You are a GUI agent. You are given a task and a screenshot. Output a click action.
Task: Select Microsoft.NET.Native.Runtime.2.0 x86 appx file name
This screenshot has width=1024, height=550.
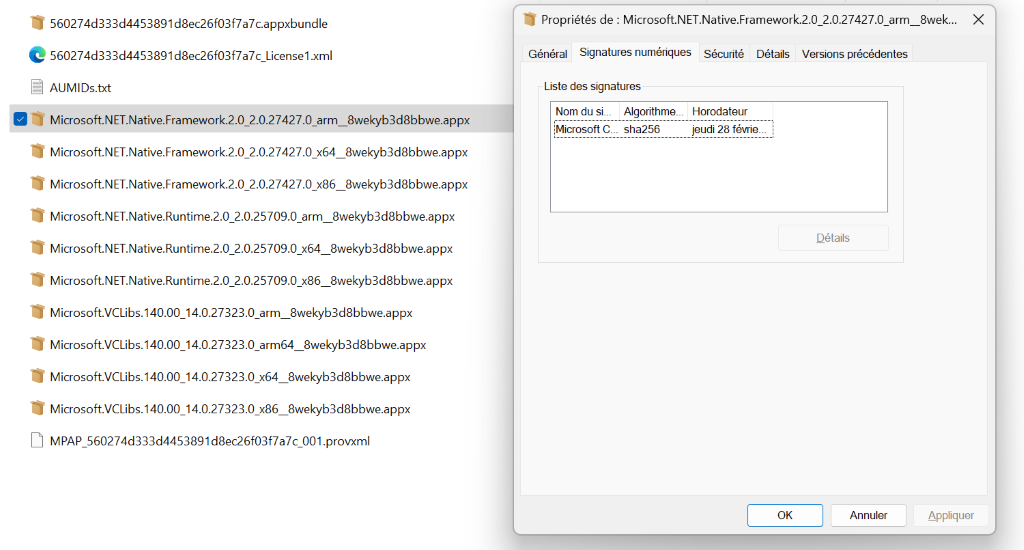tap(251, 280)
